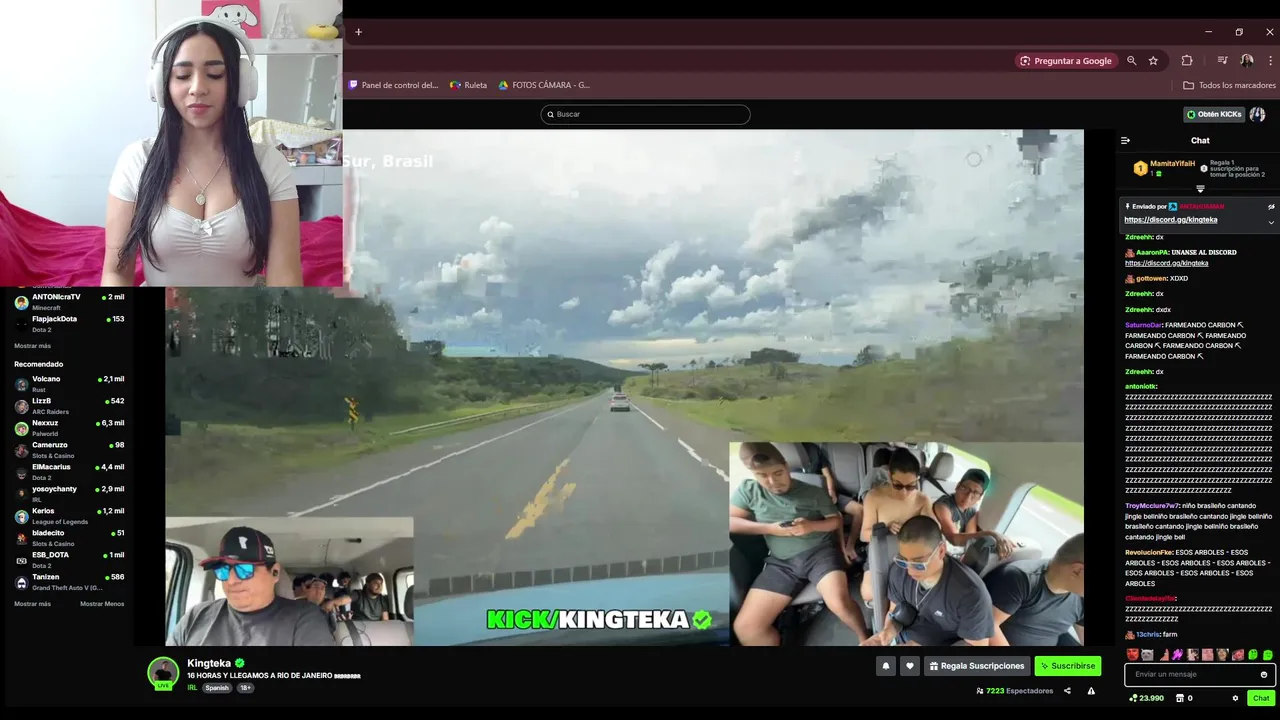The height and width of the screenshot is (720, 1280).
Task: Open emoji picker in message box
Action: (x=1264, y=675)
